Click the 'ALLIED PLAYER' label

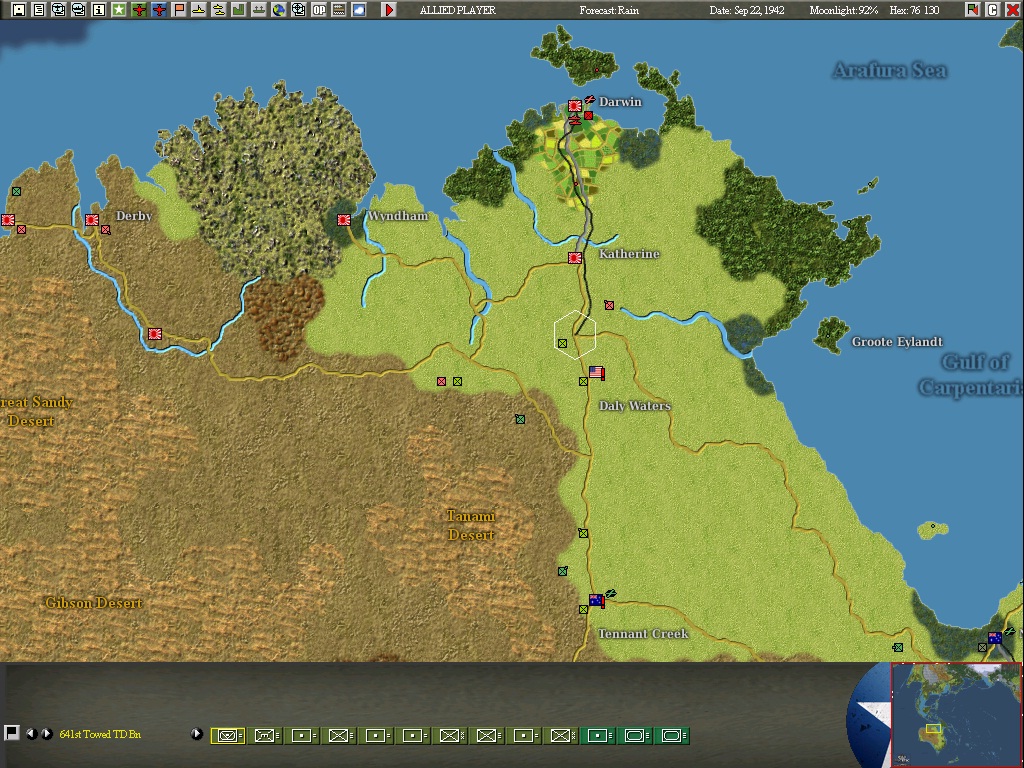tap(457, 10)
